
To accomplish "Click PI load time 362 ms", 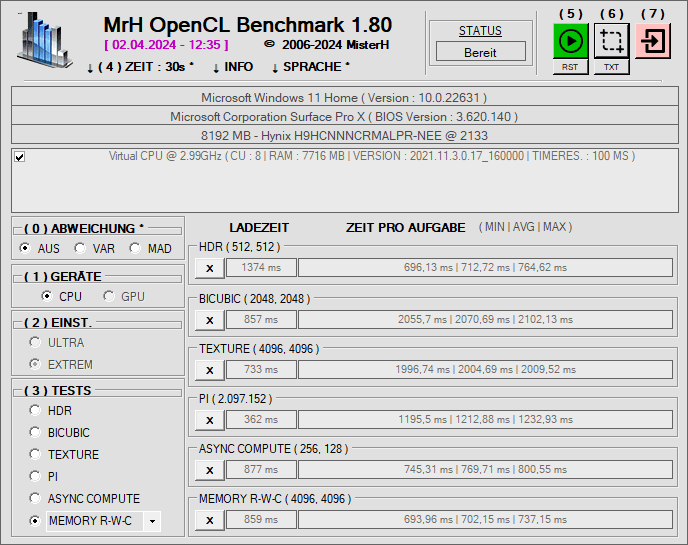I will click(261, 420).
